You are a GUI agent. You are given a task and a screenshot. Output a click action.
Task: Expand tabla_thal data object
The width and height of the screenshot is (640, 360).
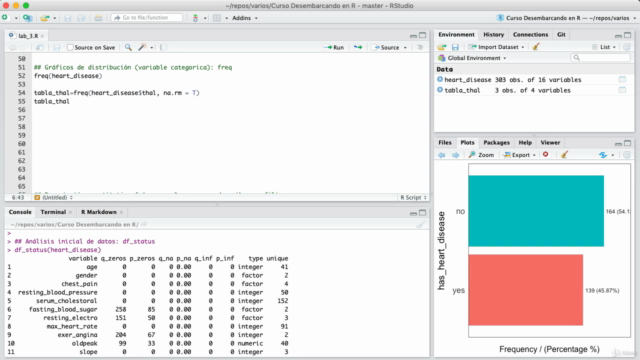pyautogui.click(x=440, y=90)
